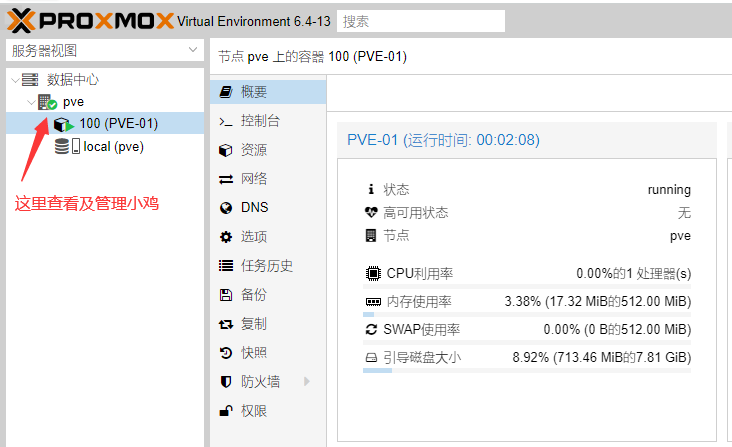
Task: Click the container 100 cube icon
Action: (64, 124)
